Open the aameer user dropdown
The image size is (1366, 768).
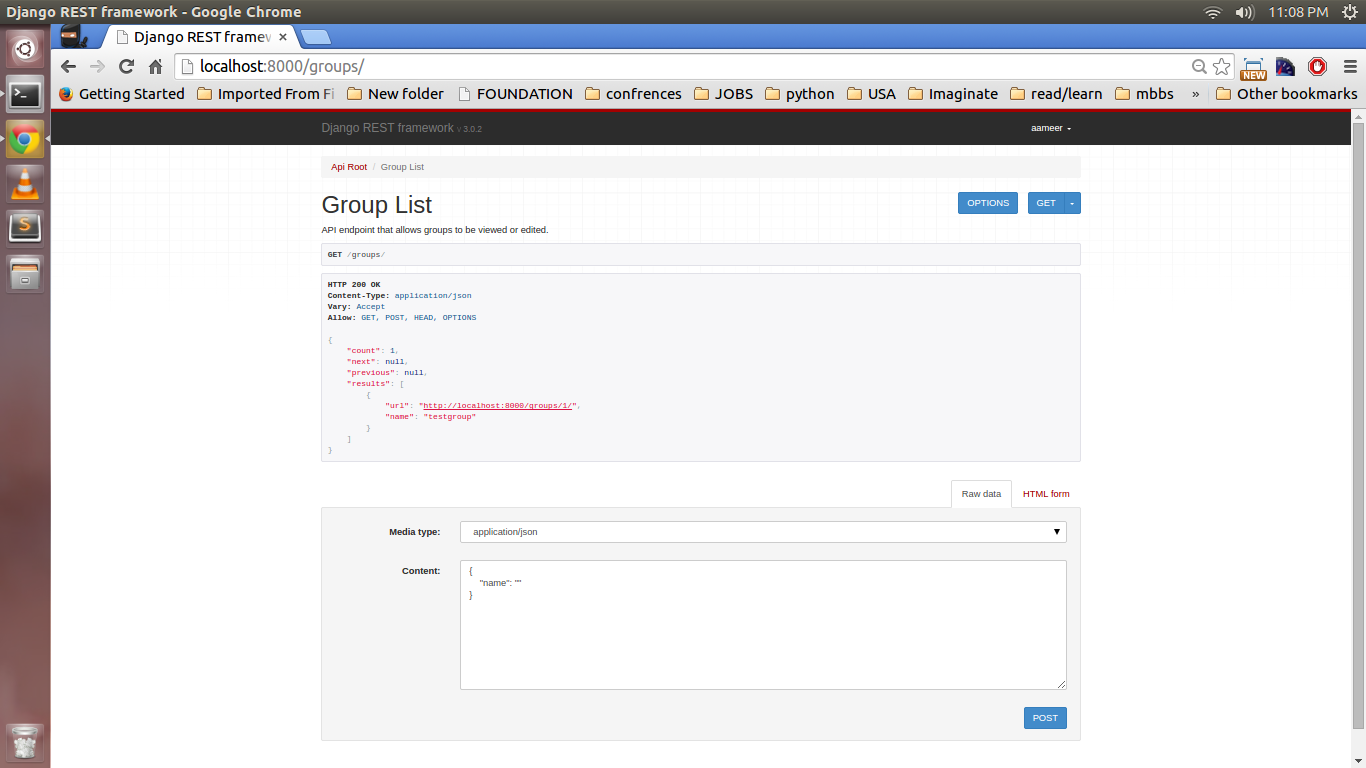coord(1051,128)
